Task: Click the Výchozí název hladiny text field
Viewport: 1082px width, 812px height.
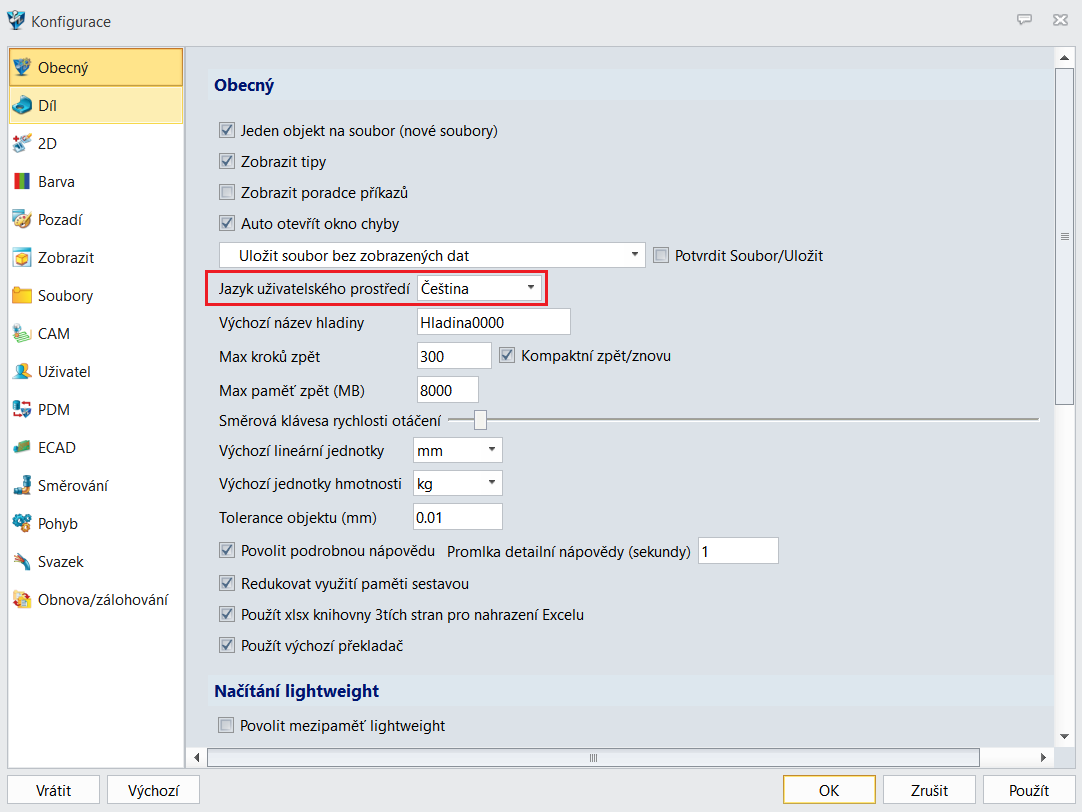Action: pyautogui.click(x=493, y=322)
